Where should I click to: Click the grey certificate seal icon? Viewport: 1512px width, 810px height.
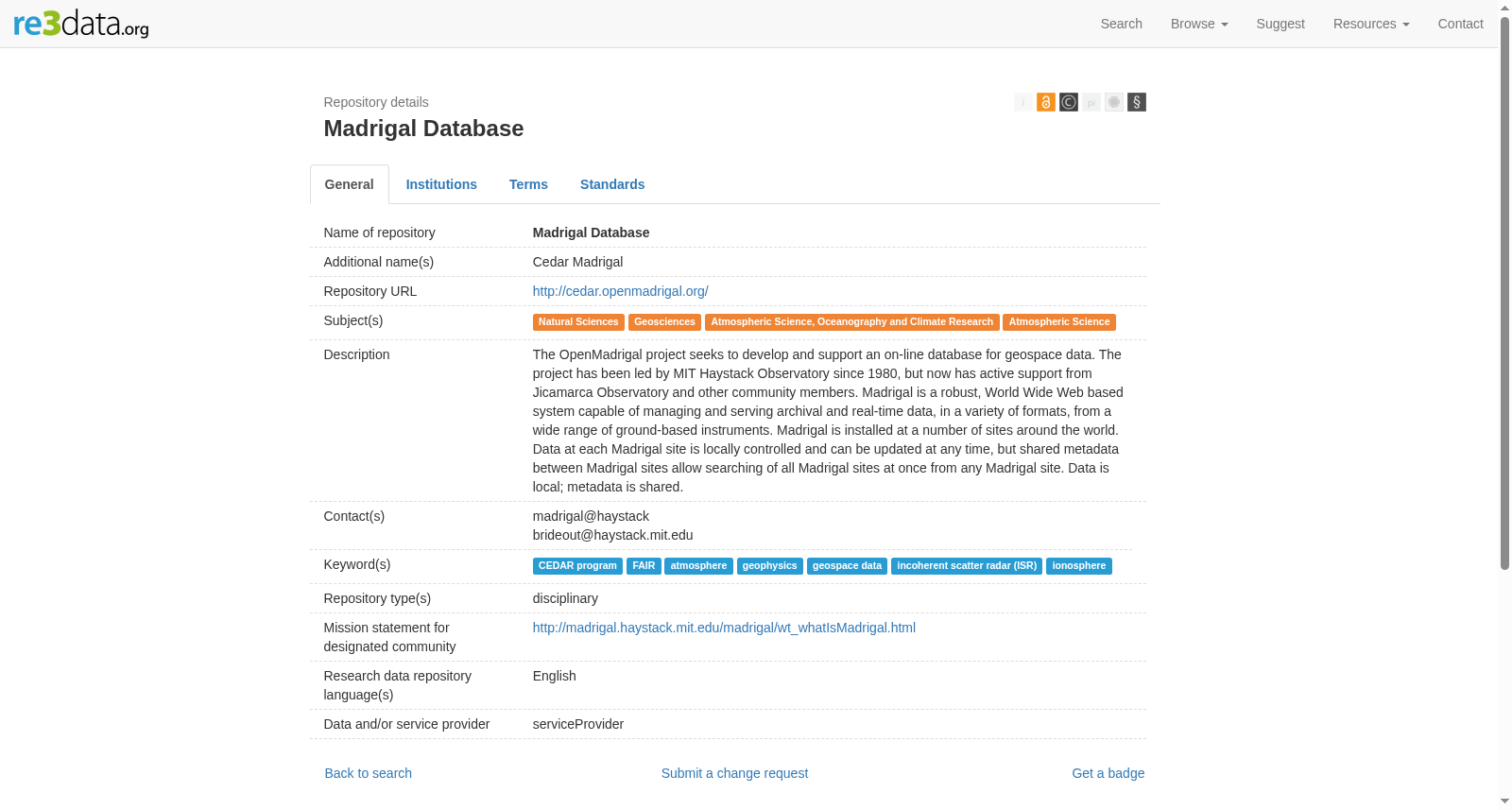click(1114, 102)
